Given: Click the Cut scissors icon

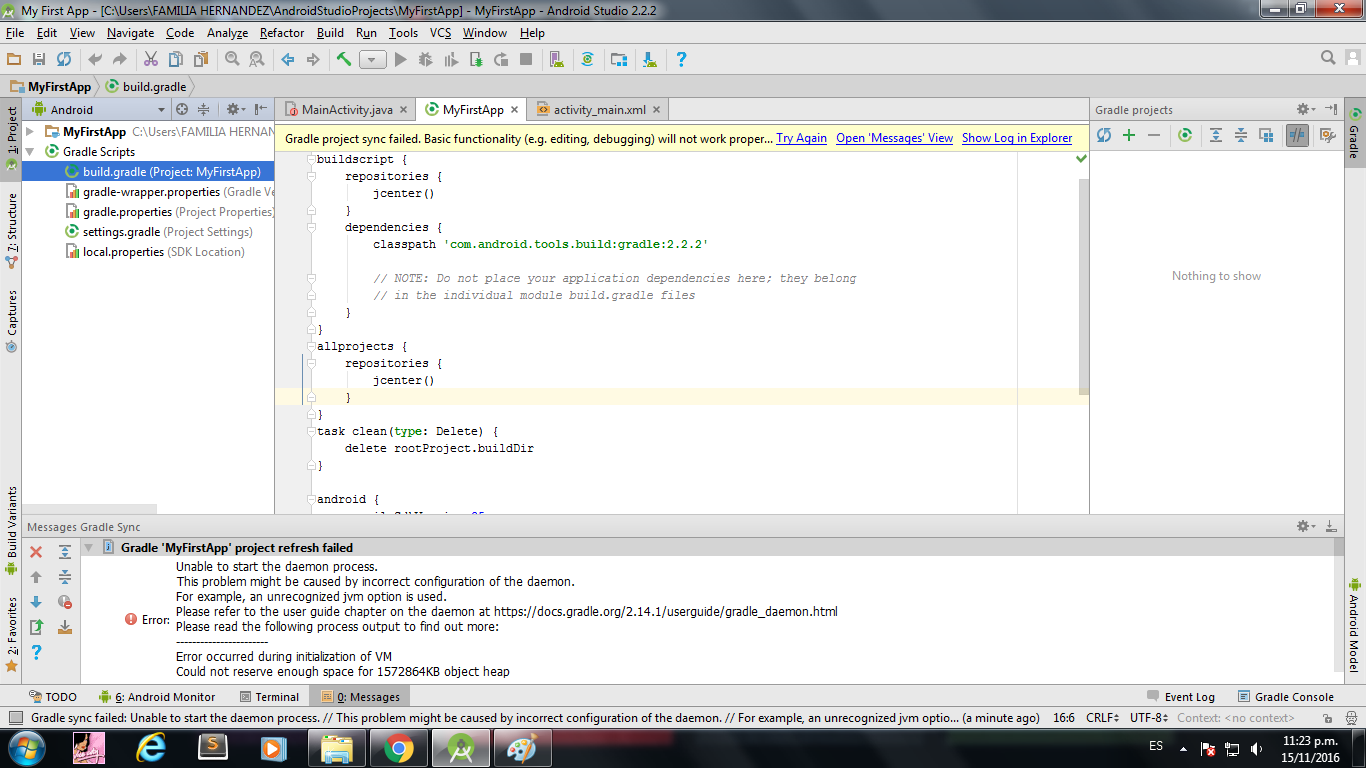Looking at the screenshot, I should pos(151,60).
